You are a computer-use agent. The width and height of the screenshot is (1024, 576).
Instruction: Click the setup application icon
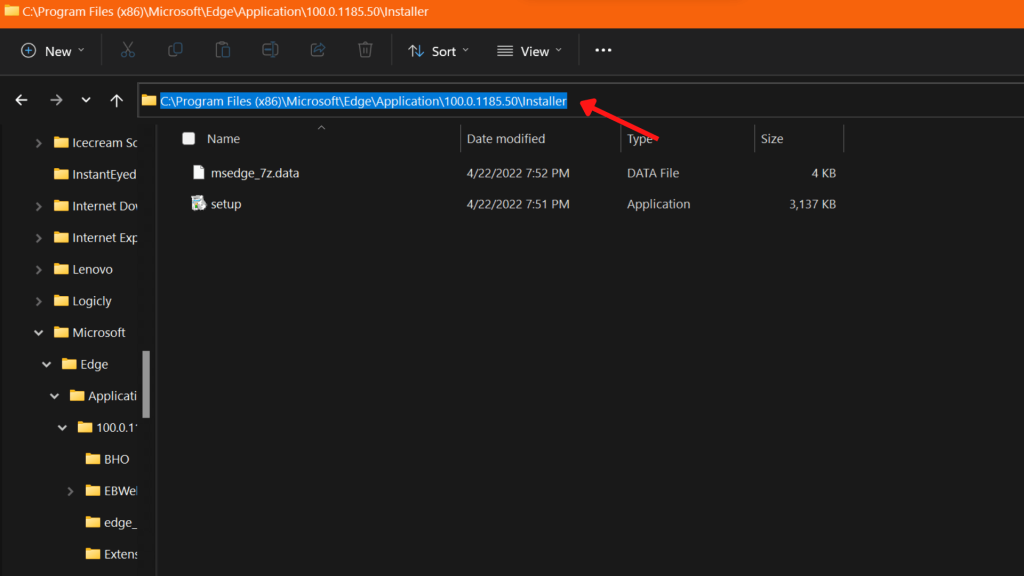[198, 203]
